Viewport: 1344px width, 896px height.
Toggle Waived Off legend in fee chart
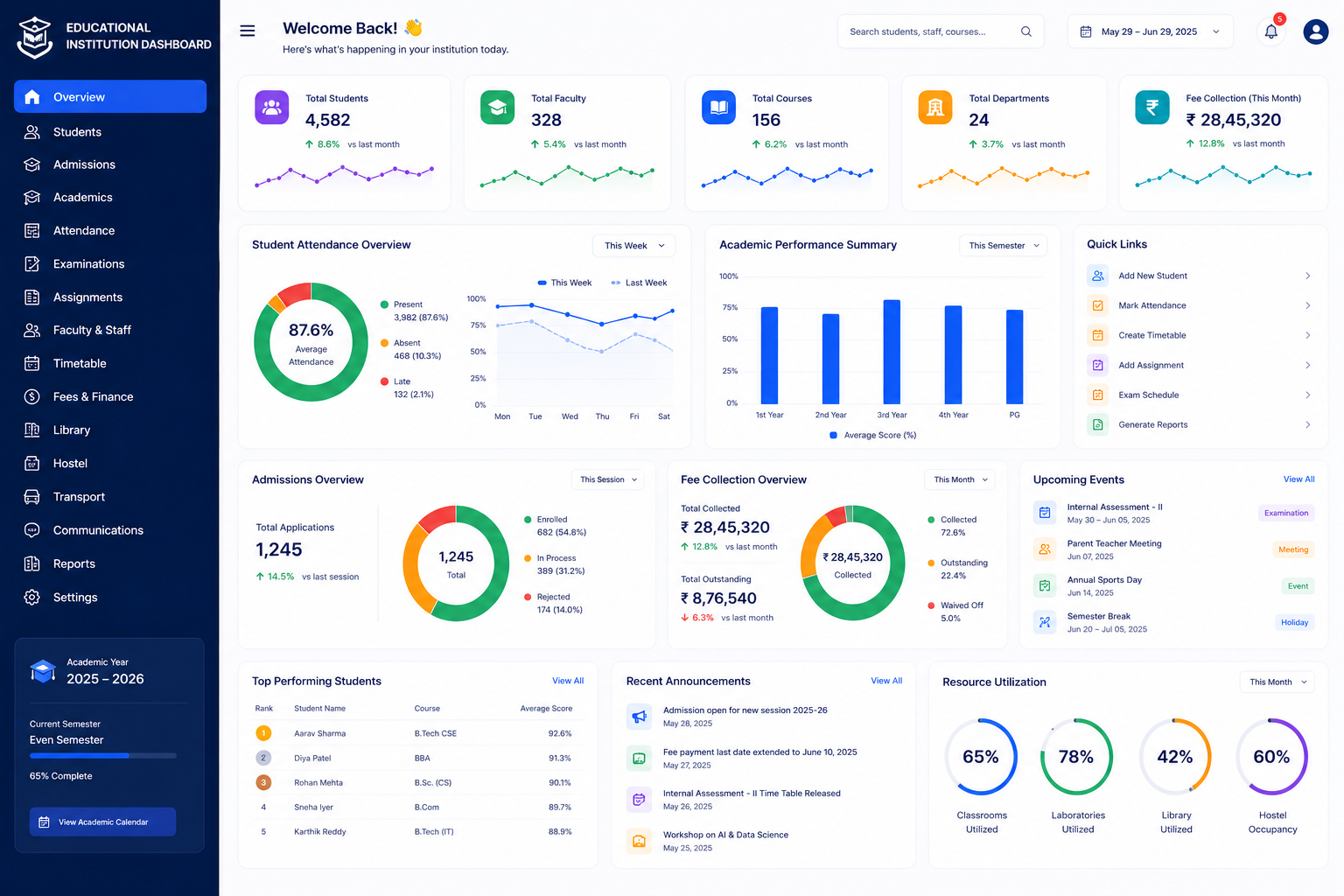(955, 612)
